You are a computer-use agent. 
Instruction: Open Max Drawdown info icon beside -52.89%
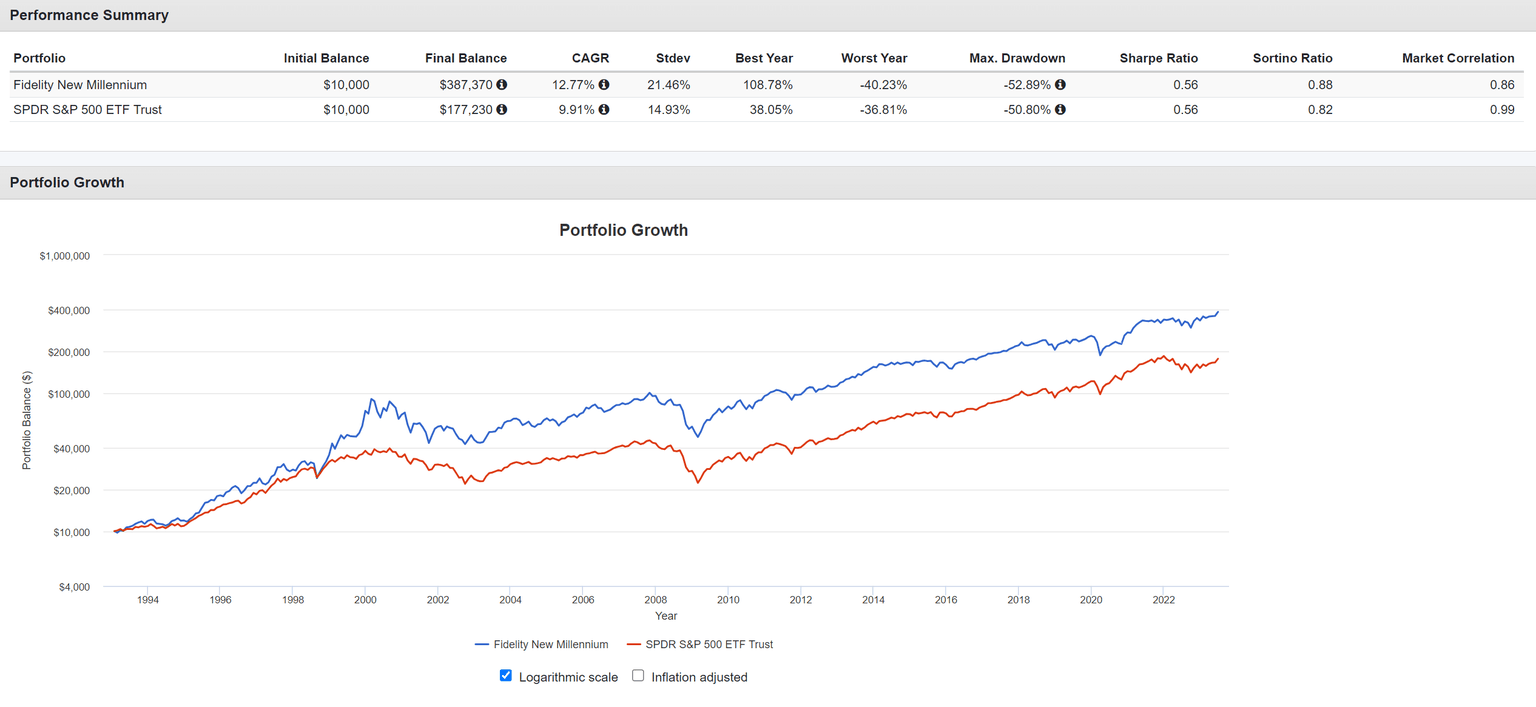pyautogui.click(x=1059, y=85)
